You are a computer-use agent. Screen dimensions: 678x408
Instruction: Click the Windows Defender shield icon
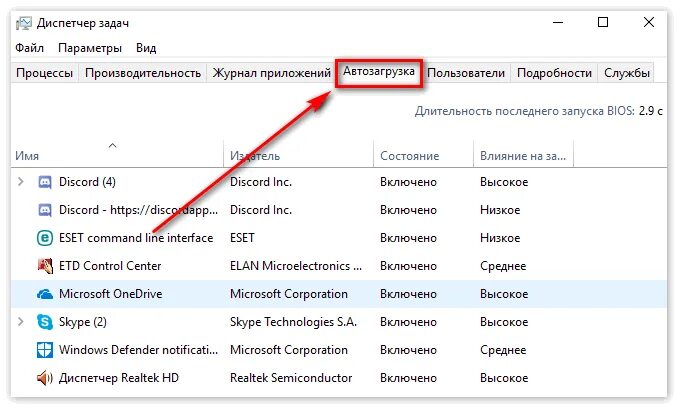click(45, 350)
